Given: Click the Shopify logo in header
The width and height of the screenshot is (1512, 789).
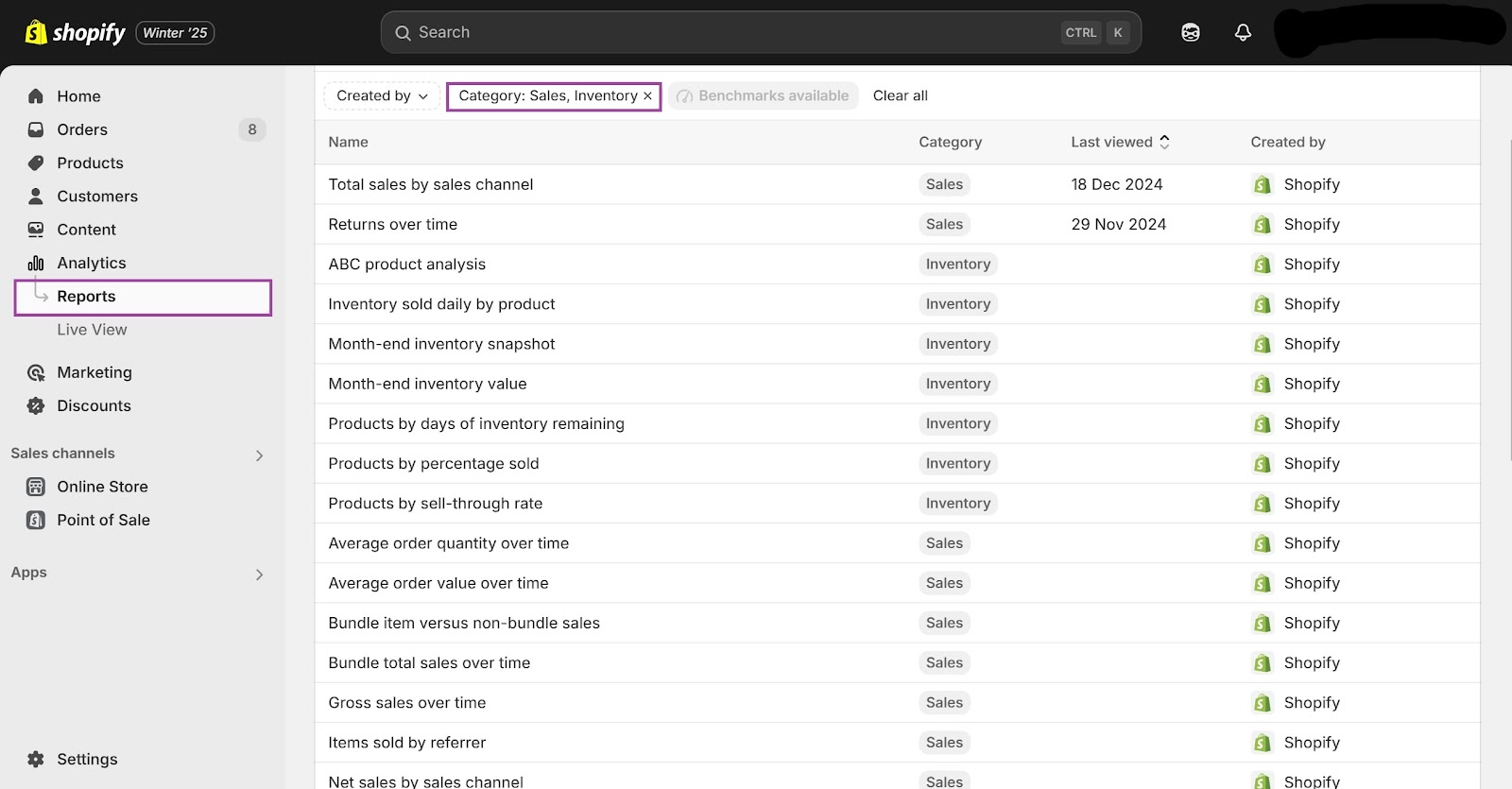Looking at the screenshot, I should (x=75, y=32).
